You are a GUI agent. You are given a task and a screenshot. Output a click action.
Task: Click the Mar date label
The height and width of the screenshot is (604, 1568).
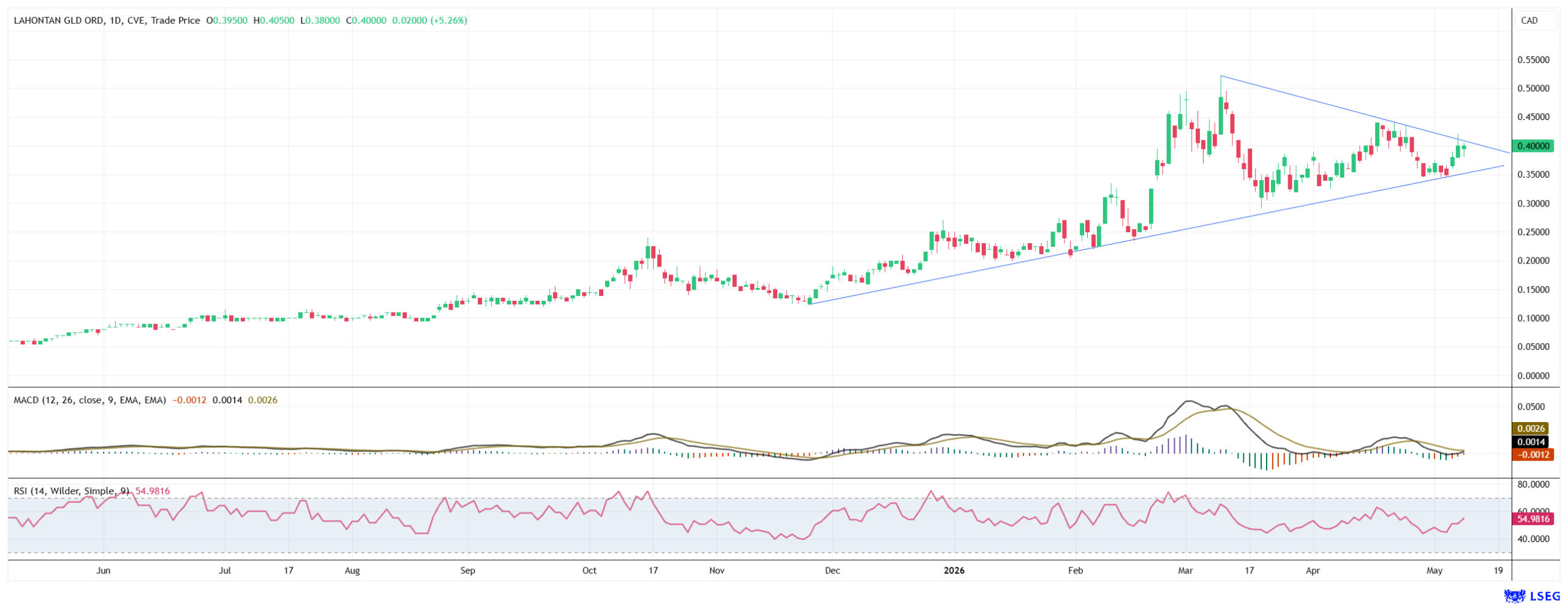(x=1185, y=570)
